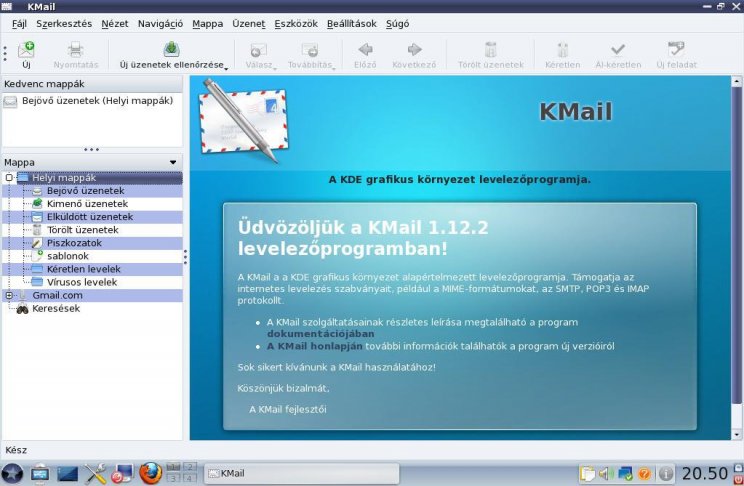Click the 20.50 clock
This screenshot has width=744, height=486.
(705, 473)
